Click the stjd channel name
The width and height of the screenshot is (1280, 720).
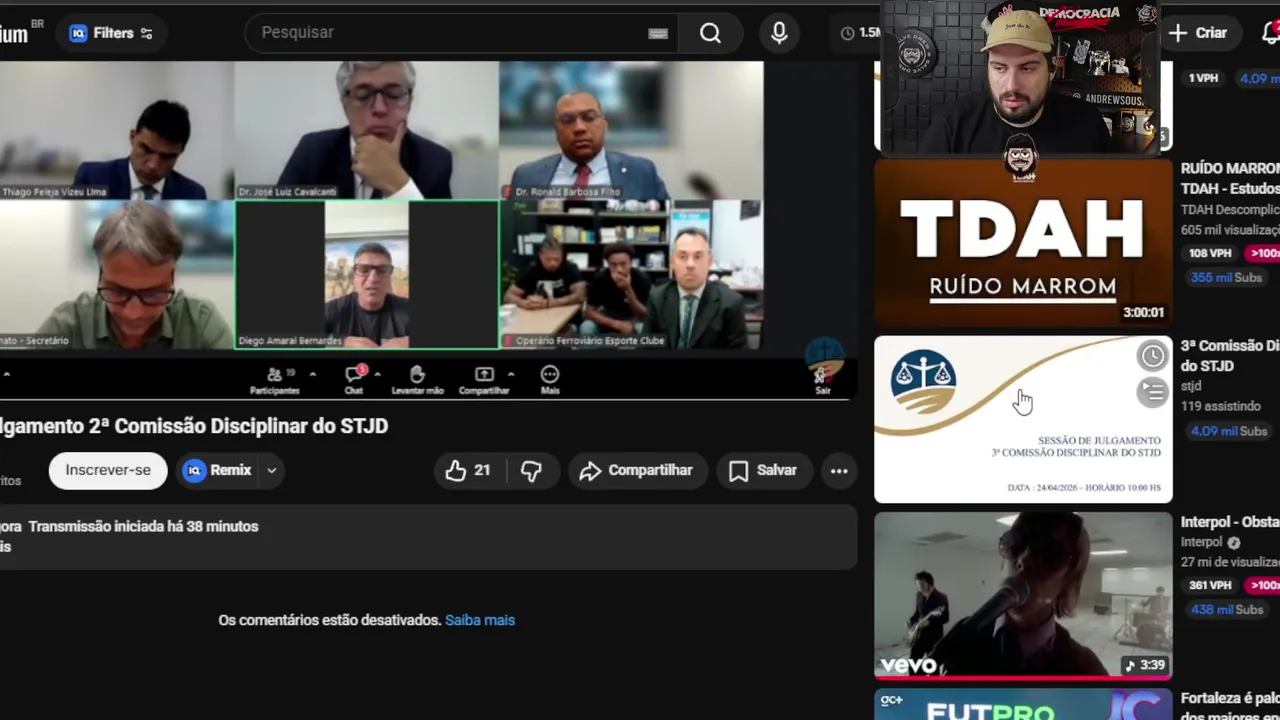[x=1191, y=386]
